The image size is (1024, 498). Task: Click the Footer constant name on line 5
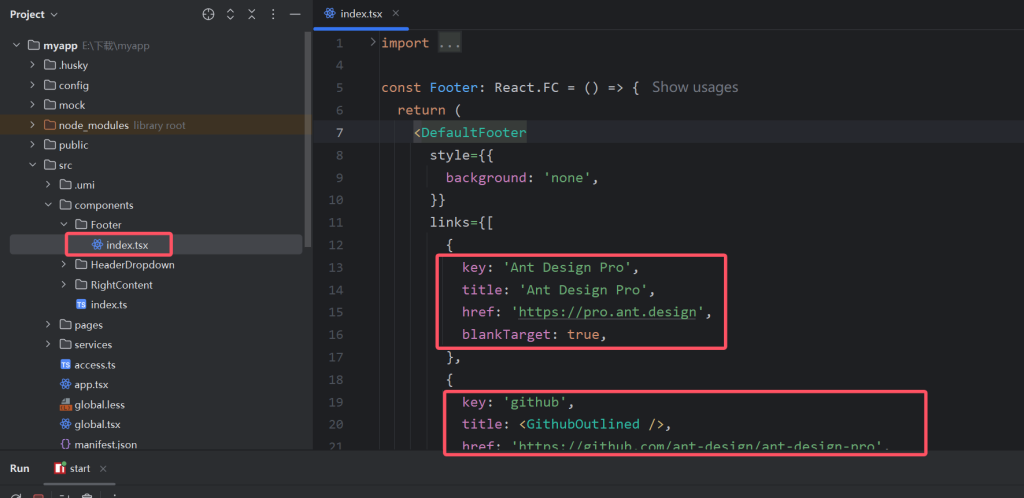point(455,87)
